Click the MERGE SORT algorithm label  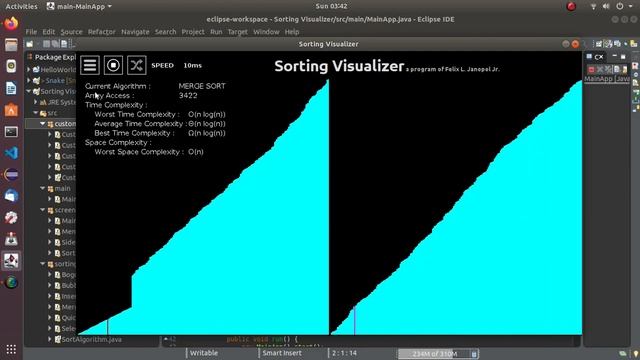pyautogui.click(x=202, y=86)
